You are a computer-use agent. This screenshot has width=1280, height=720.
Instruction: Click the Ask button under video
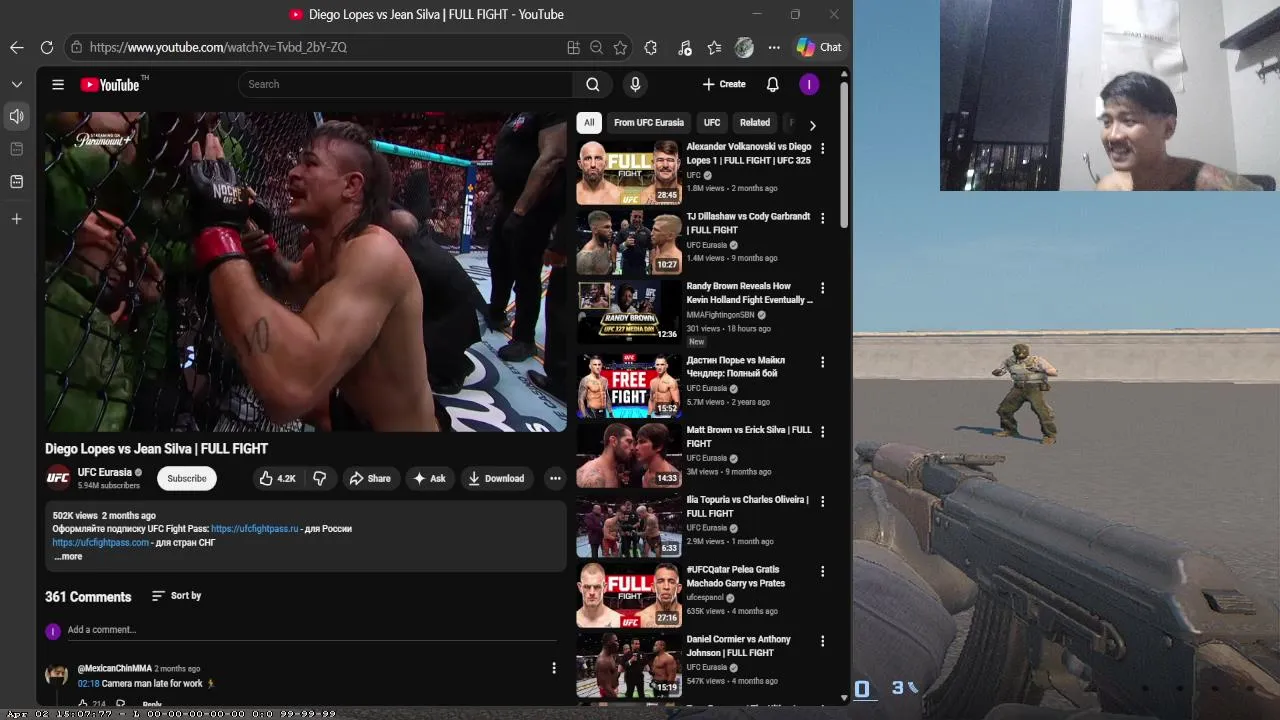(x=430, y=478)
